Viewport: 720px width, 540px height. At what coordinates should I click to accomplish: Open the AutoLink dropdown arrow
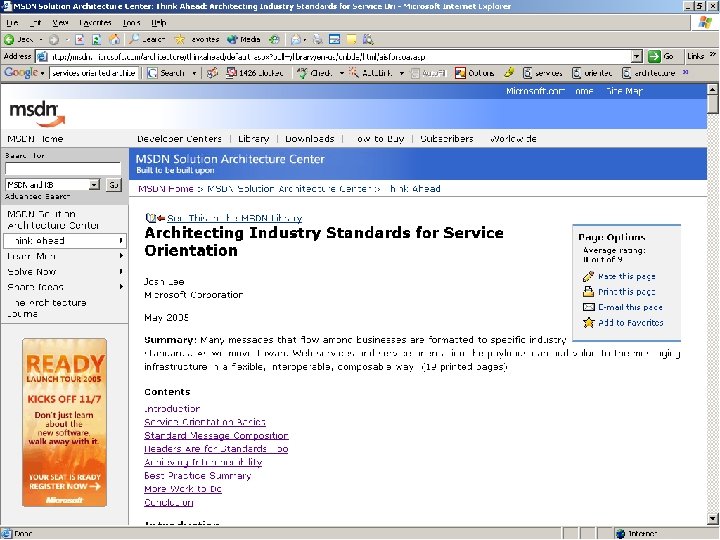point(401,73)
